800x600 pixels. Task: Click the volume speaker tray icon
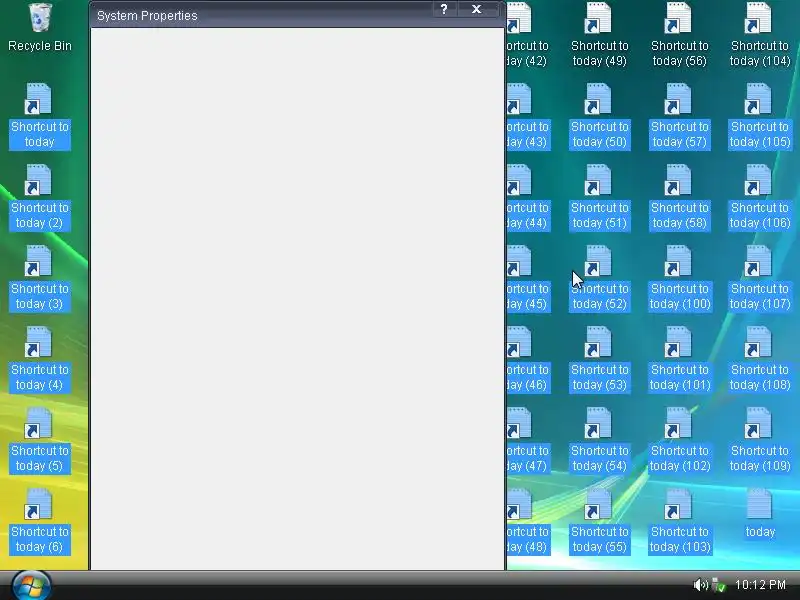(701, 585)
